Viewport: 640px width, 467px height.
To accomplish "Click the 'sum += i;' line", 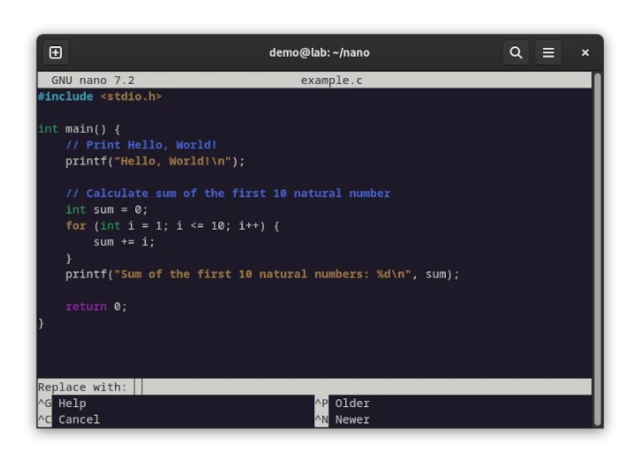I will pos(124,242).
